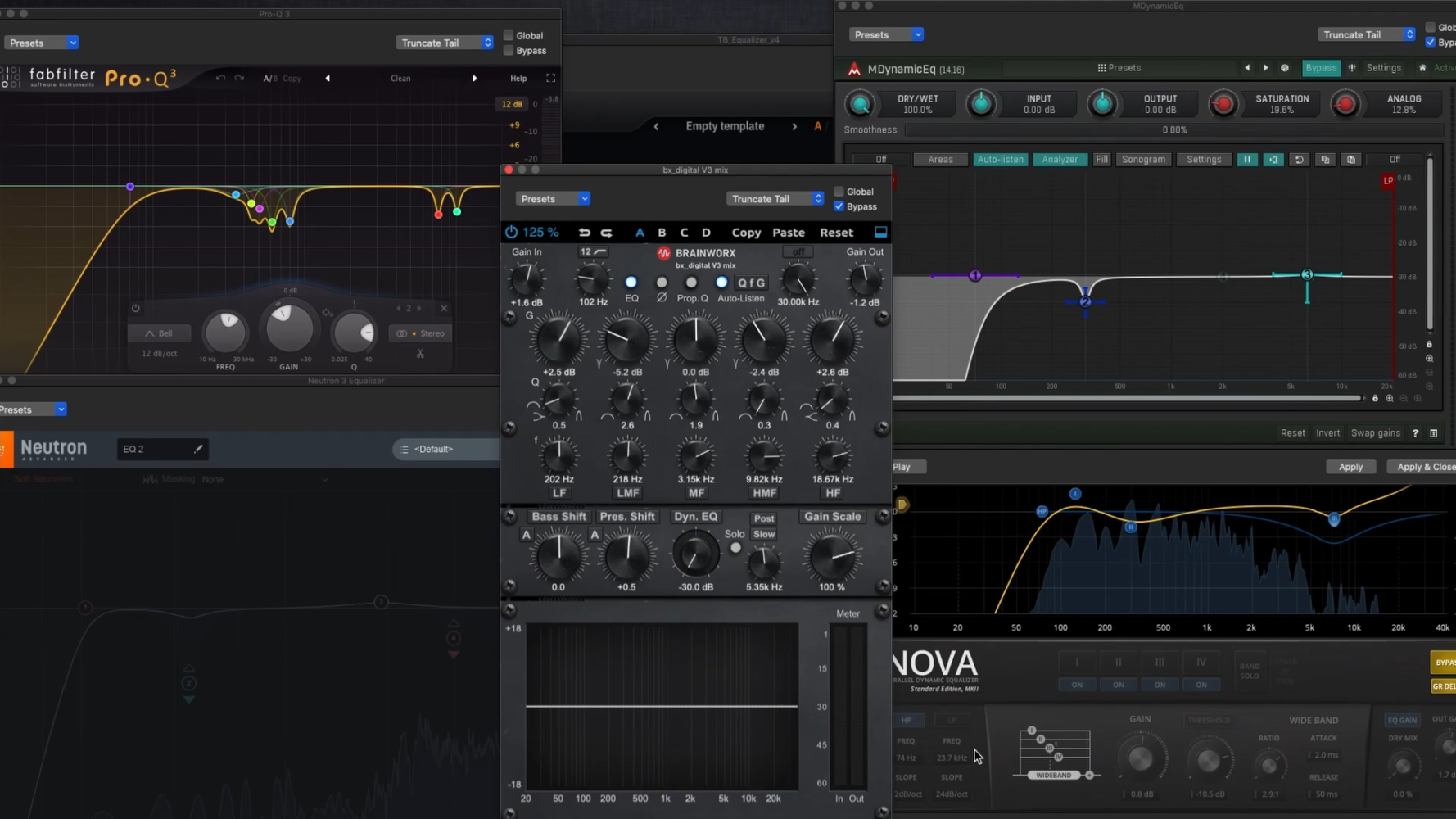
Task: Open Truncate Tail dropdown in bx_digital window
Action: click(x=775, y=199)
